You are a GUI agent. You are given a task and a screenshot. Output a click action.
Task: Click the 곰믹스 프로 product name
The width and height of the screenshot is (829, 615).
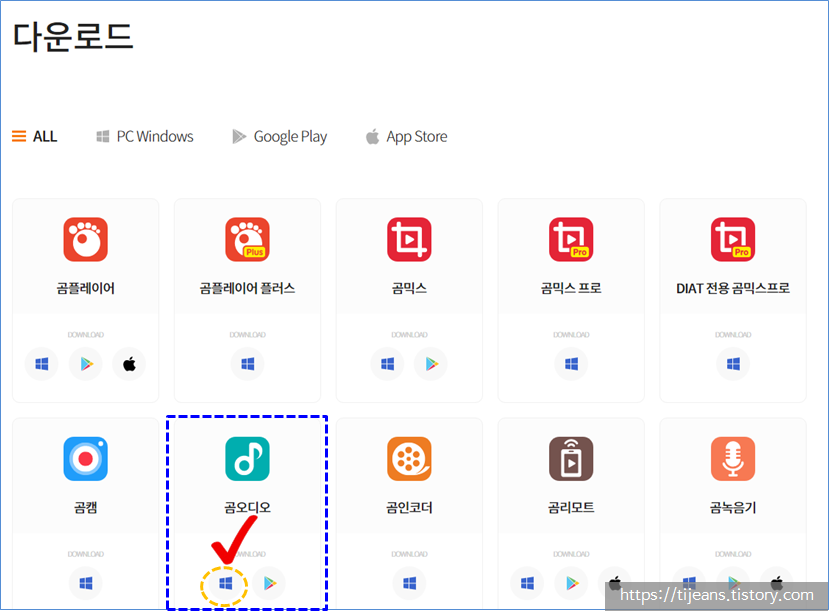click(571, 288)
